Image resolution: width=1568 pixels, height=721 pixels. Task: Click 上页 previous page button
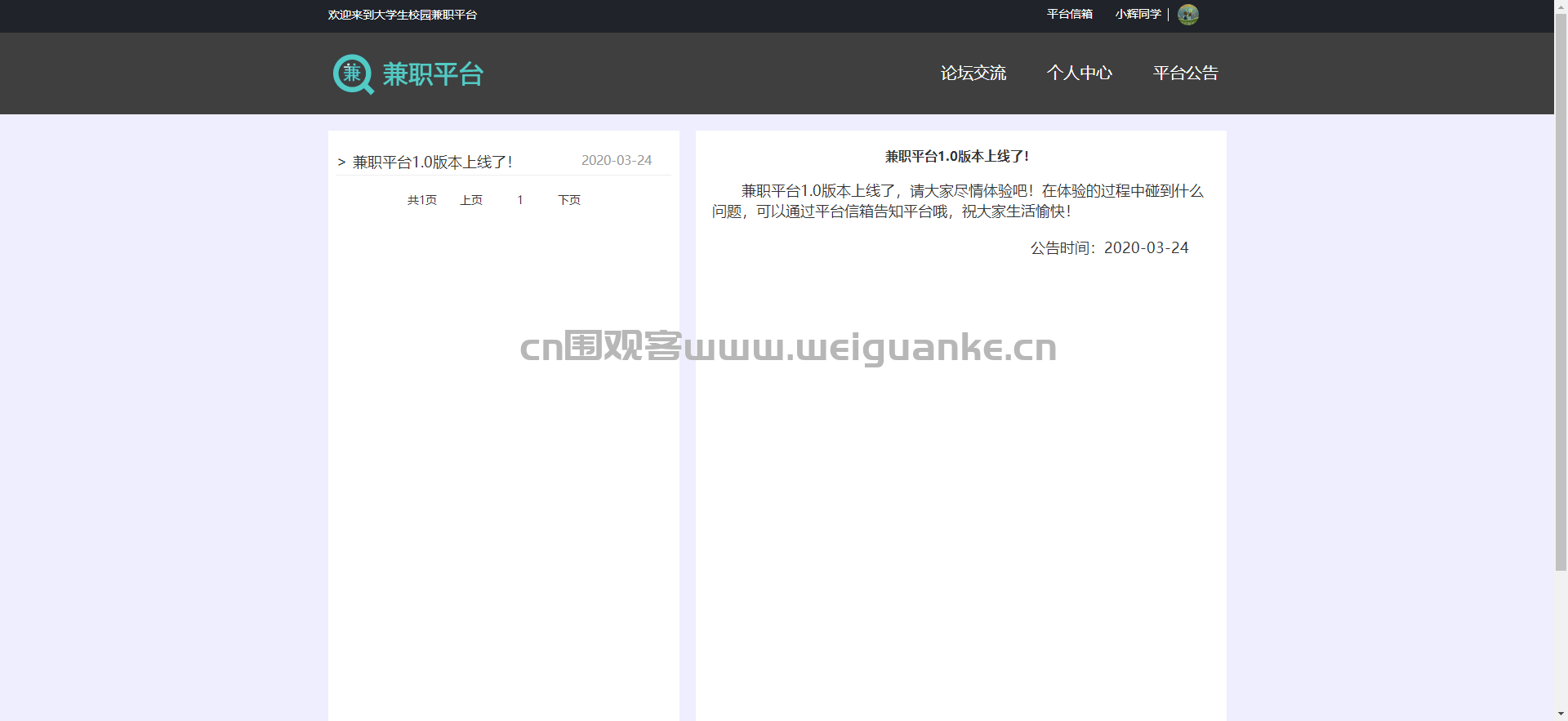[471, 200]
